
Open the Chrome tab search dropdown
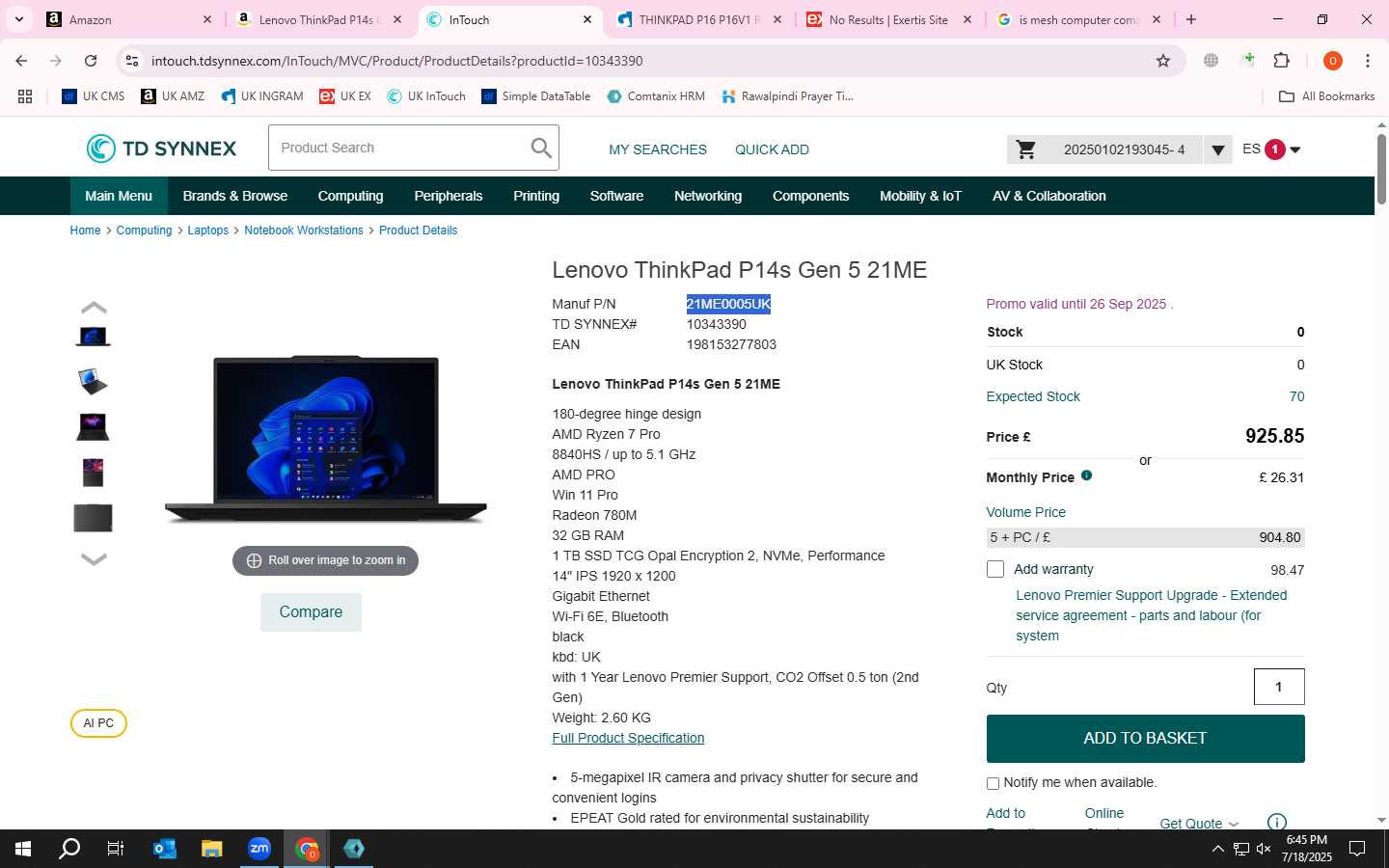(19, 19)
